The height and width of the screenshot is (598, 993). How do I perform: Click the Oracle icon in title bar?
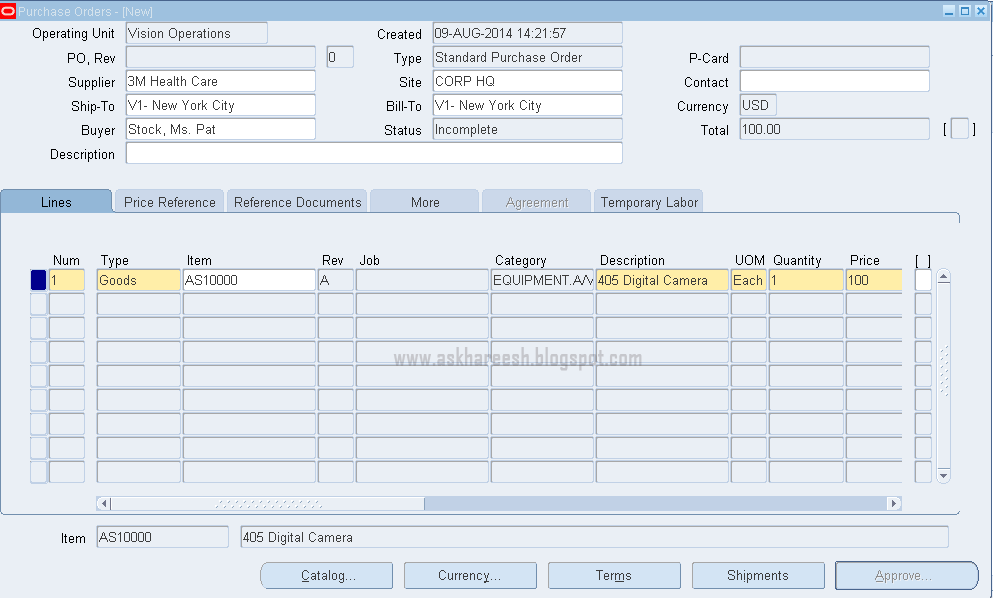point(8,11)
